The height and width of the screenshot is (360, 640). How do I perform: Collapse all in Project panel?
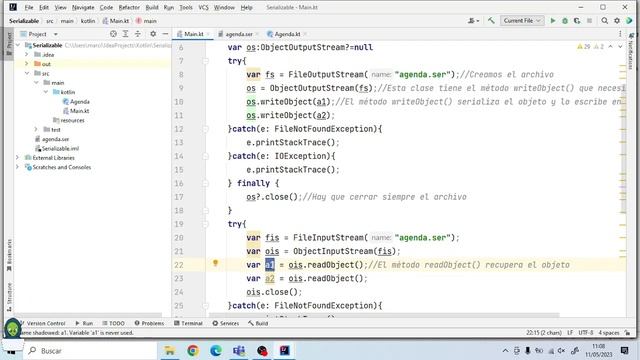[x=138, y=34]
